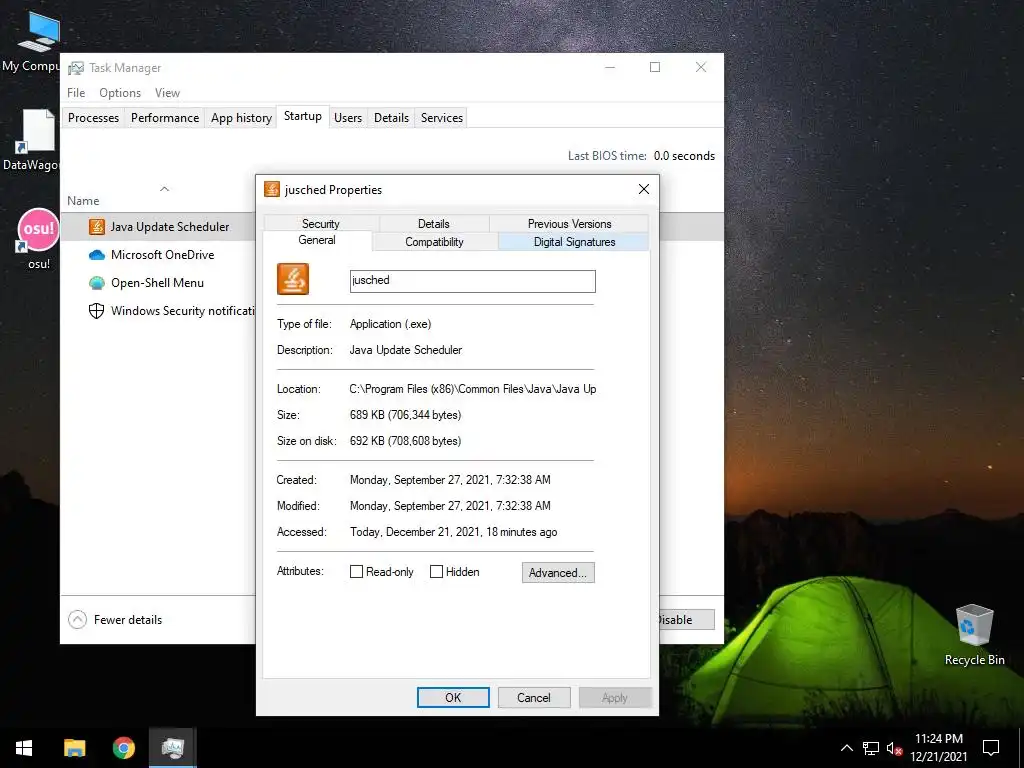The height and width of the screenshot is (768, 1024).
Task: Open the Details tab in jusched Properties
Action: pos(434,223)
